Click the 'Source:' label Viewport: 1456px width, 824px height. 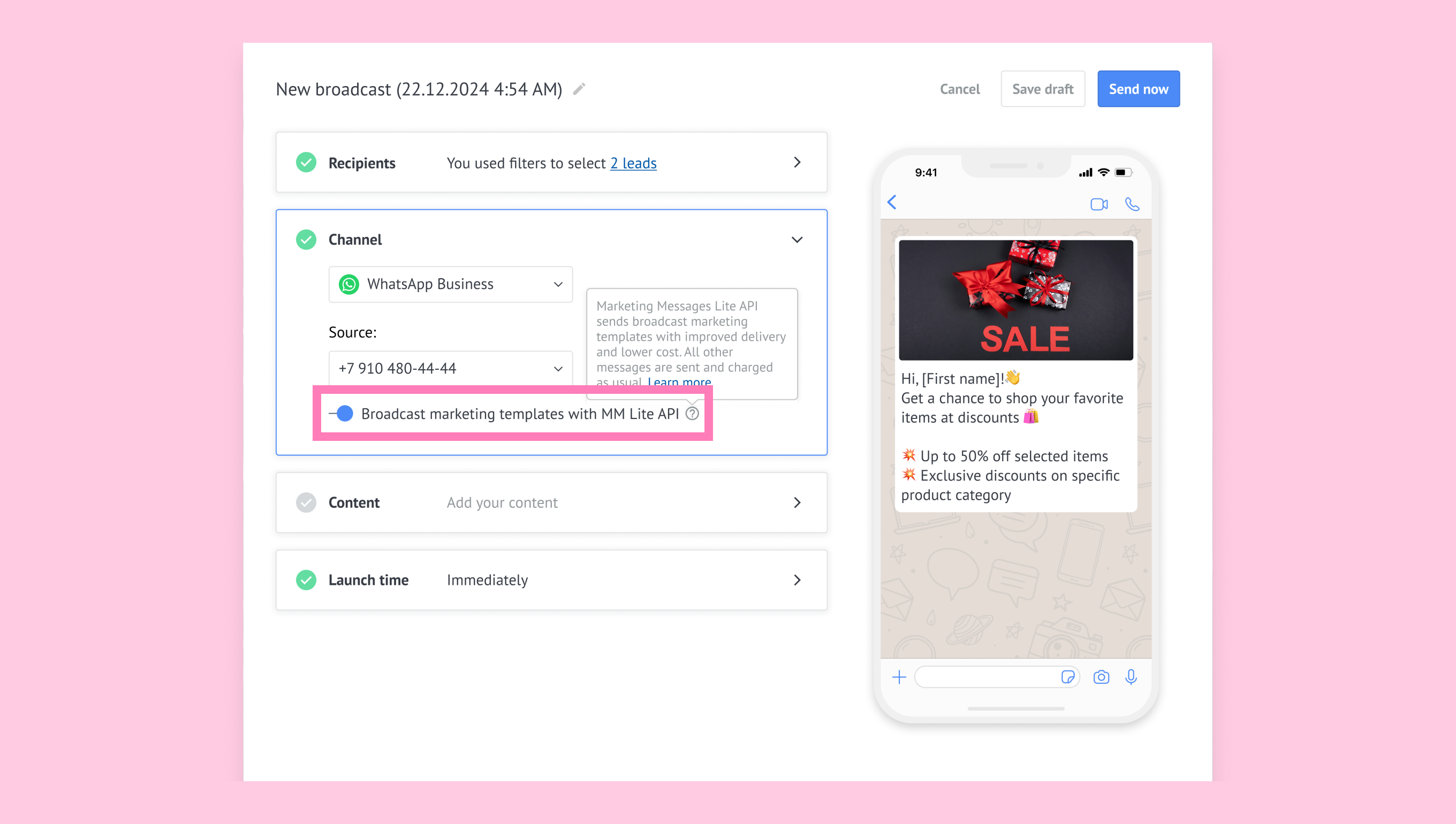(353, 332)
